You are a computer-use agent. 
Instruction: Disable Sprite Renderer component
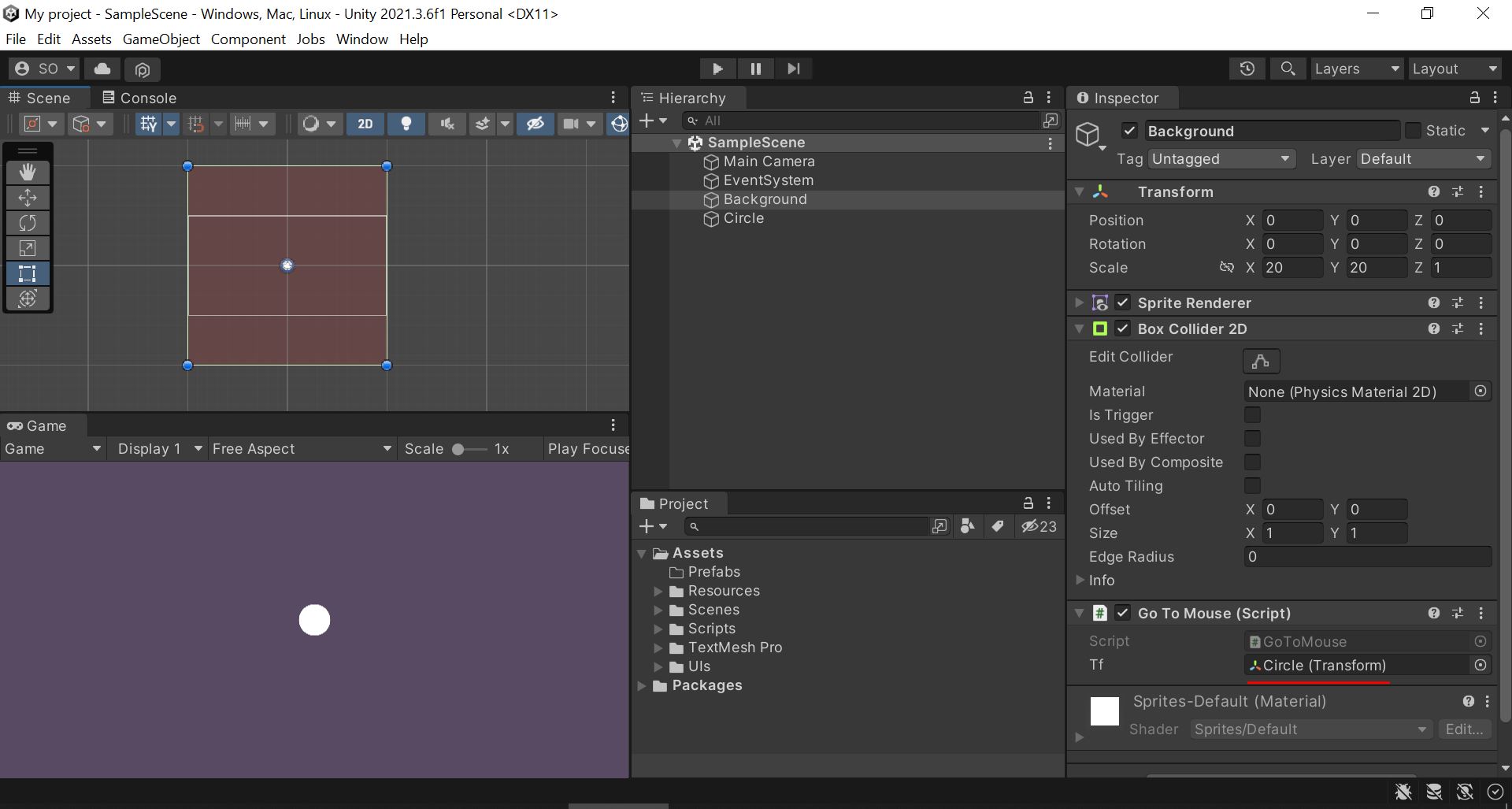[1123, 302]
